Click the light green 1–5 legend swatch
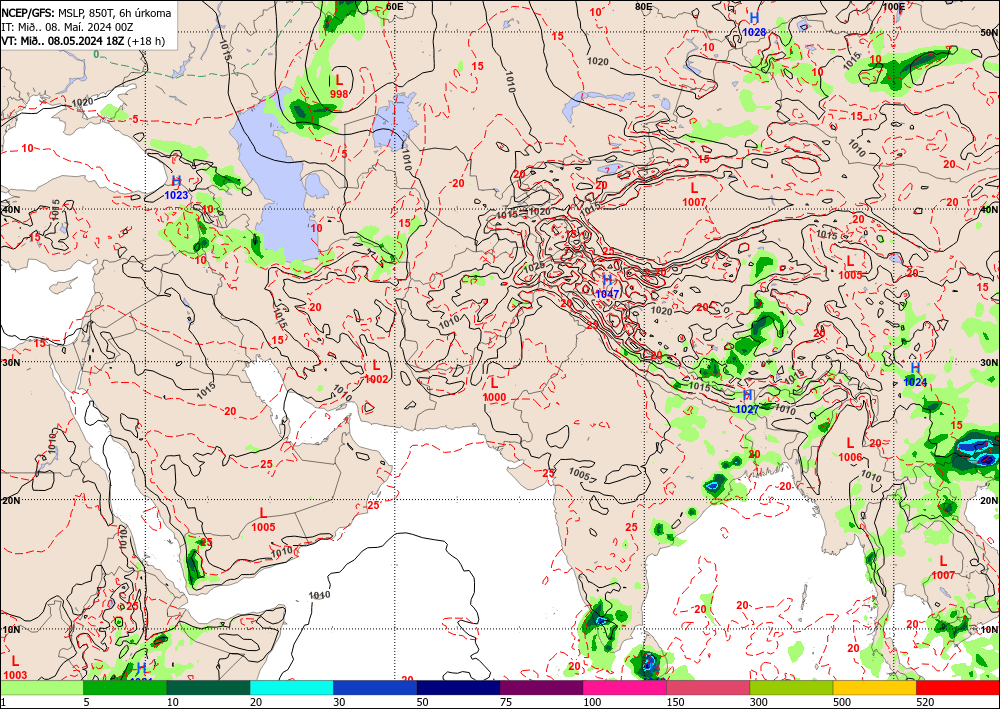 click(41, 688)
